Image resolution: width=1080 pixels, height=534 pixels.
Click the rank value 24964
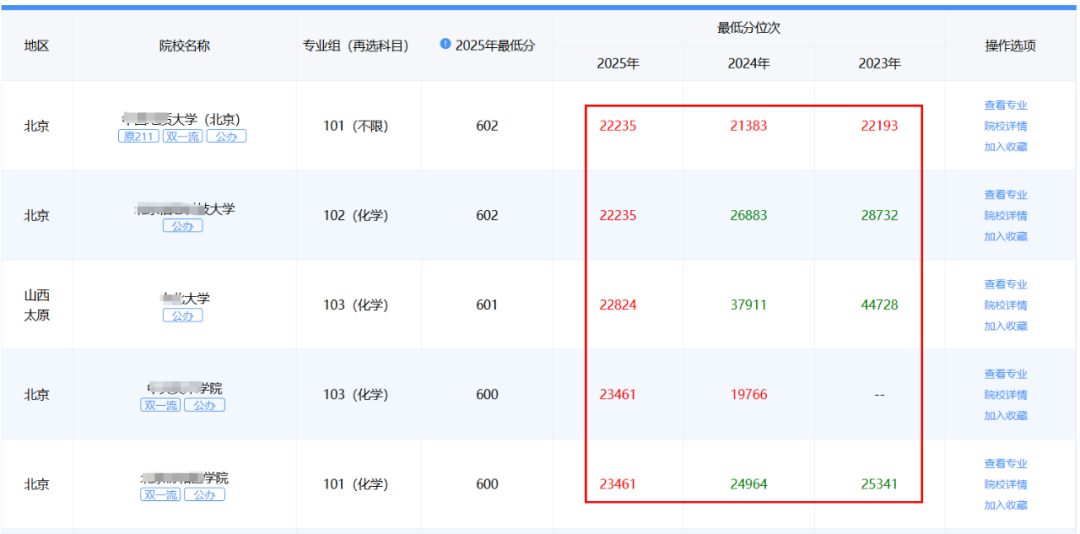pos(749,484)
